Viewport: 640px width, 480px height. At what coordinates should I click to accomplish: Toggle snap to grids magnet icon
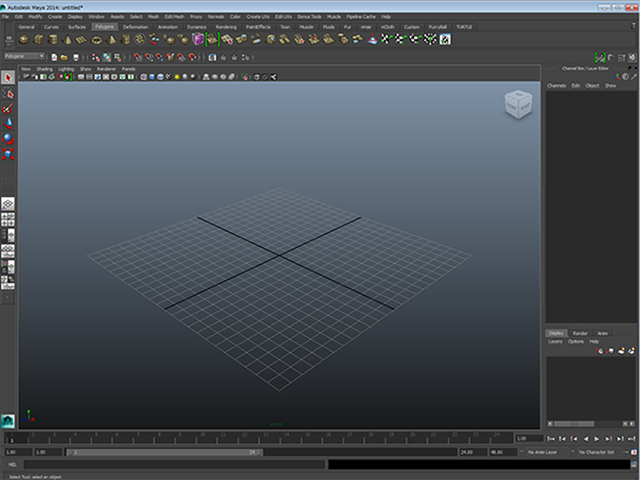[138, 57]
